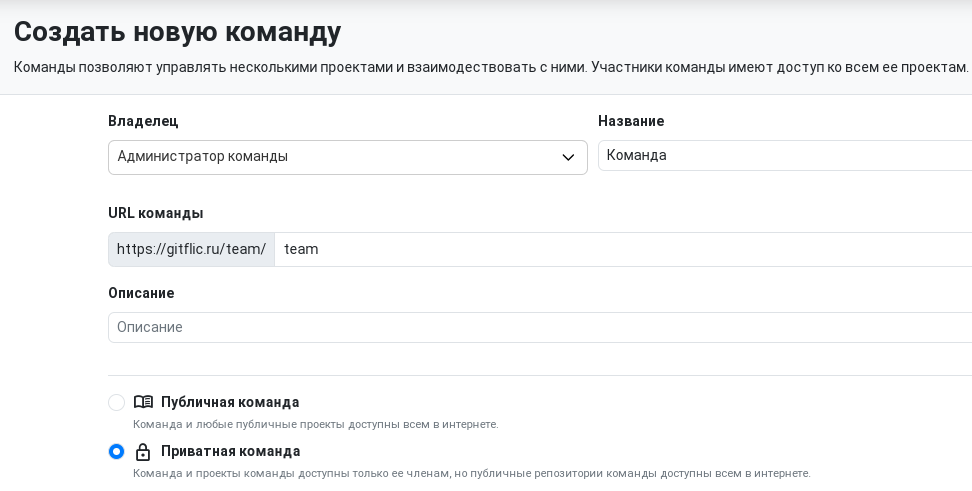972x491 pixels.
Task: Click the Приватная команда option label
Action: click(231, 451)
